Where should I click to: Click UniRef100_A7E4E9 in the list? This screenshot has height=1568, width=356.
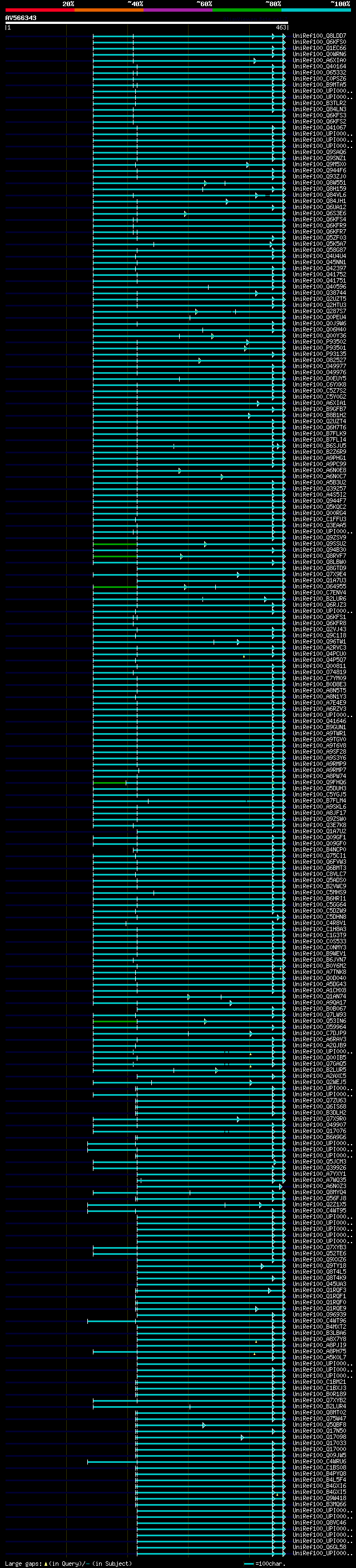(x=319, y=703)
